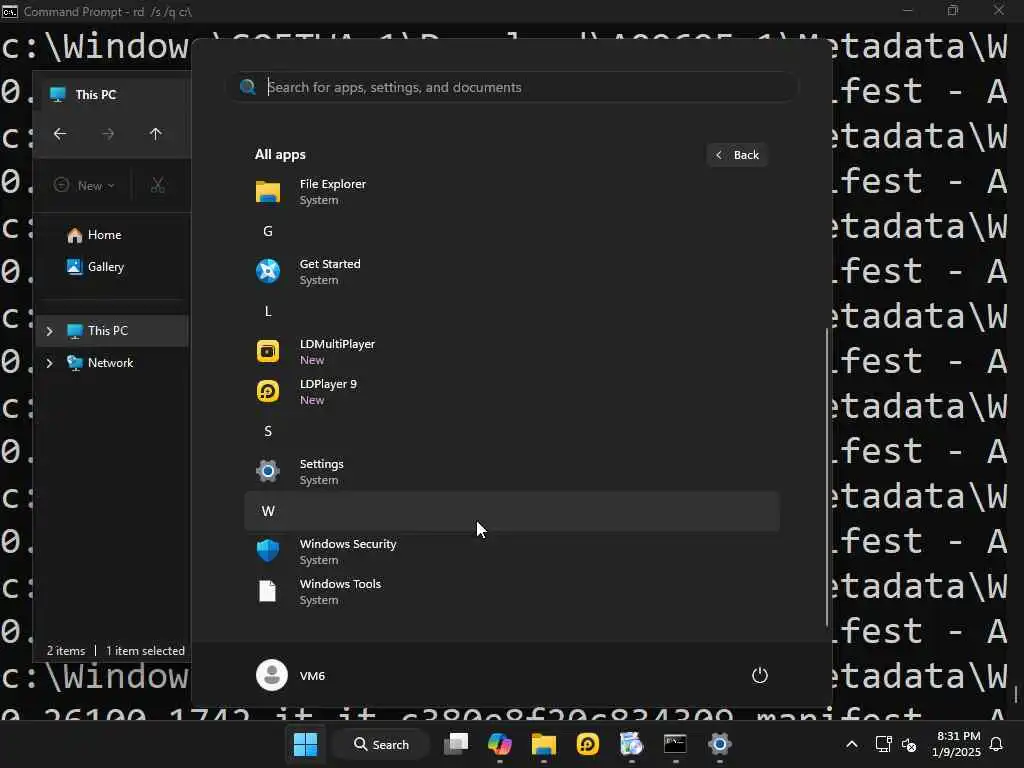Go back from All apps with Back button
The image size is (1024, 768).
pos(737,155)
